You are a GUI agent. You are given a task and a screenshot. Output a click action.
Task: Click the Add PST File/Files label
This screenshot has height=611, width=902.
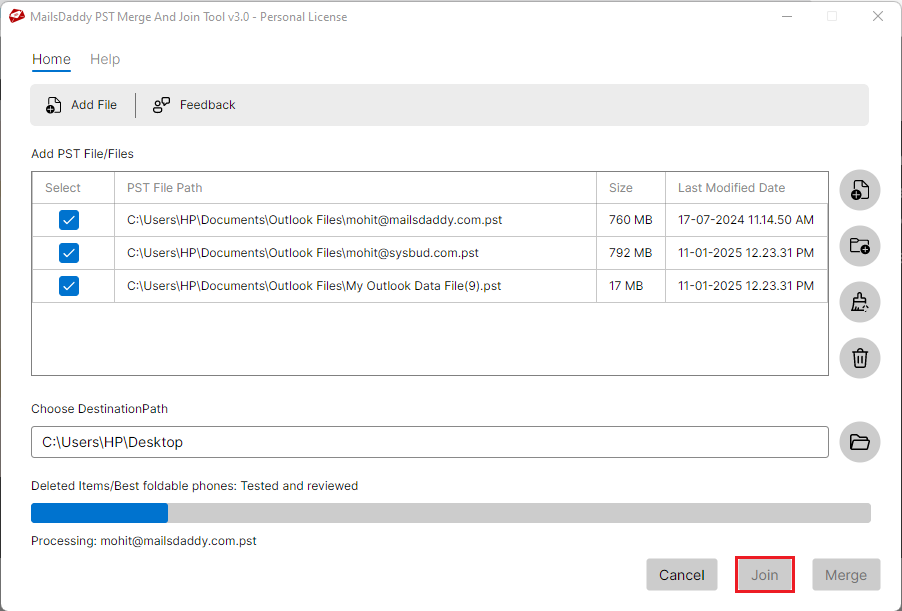coord(82,154)
